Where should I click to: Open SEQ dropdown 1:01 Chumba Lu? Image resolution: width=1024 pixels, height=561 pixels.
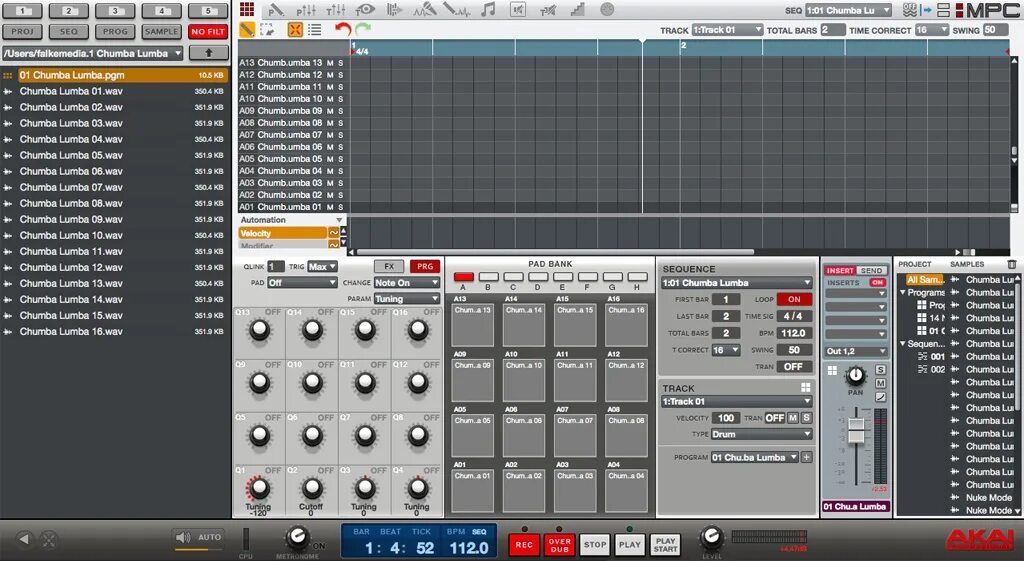click(x=848, y=10)
